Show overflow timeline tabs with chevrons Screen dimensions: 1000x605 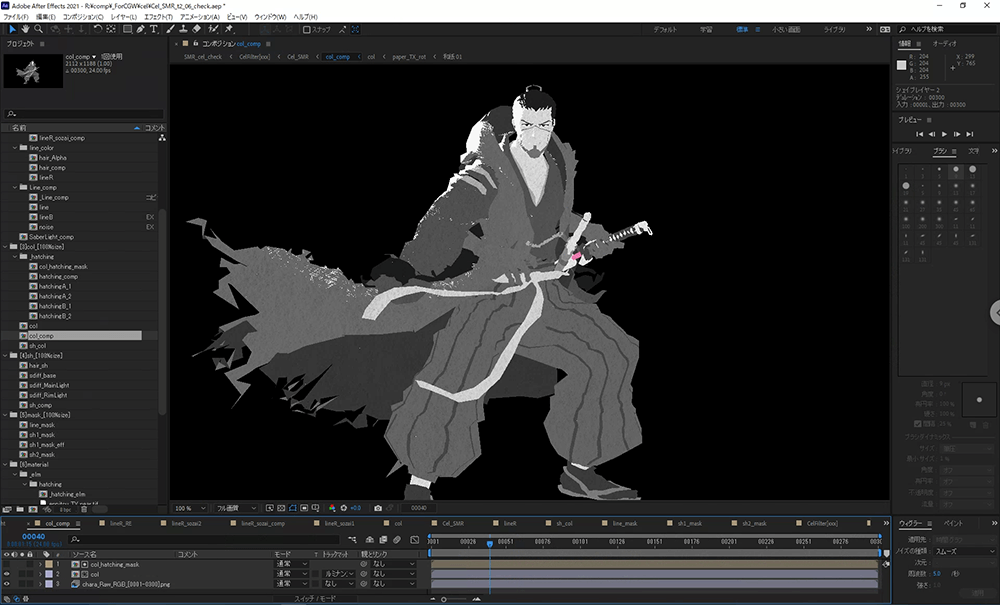pos(885,523)
